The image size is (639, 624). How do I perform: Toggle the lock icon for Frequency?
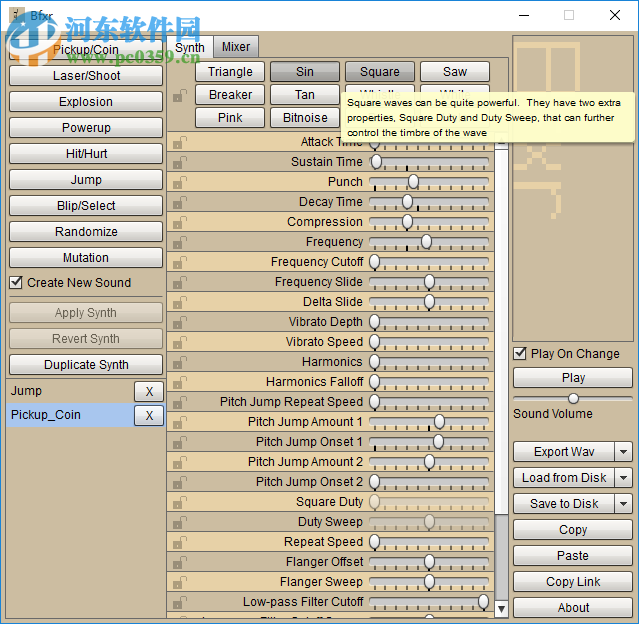click(180, 243)
